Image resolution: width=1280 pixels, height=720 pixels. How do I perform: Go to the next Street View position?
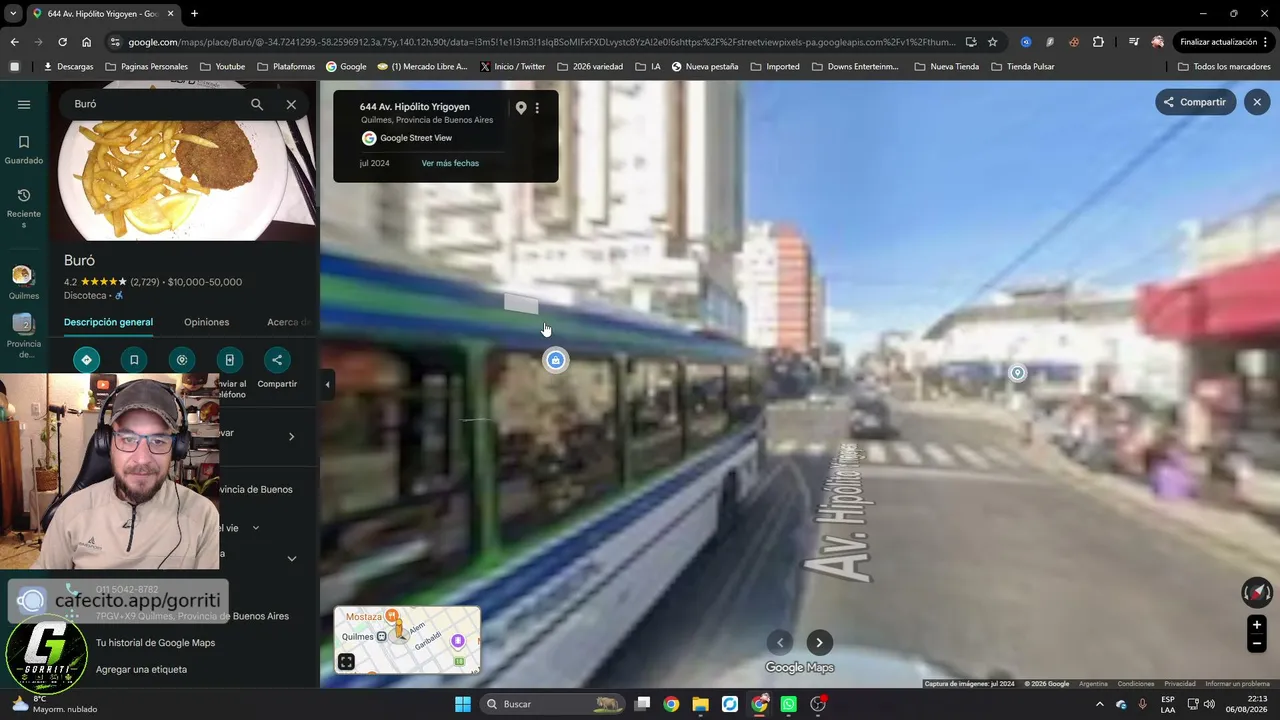(819, 643)
